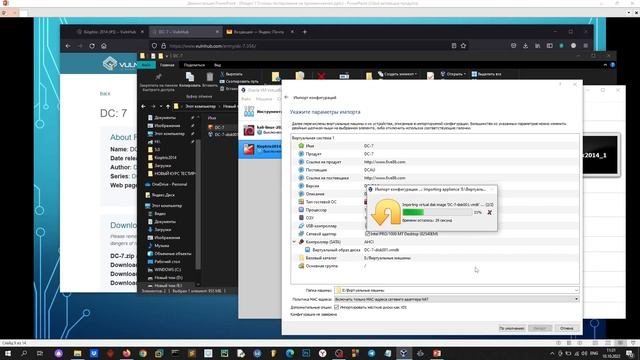Screen dimensions: 640x360
Task: Switch to the Kioptrix 2014 browser tab
Action: point(109,31)
